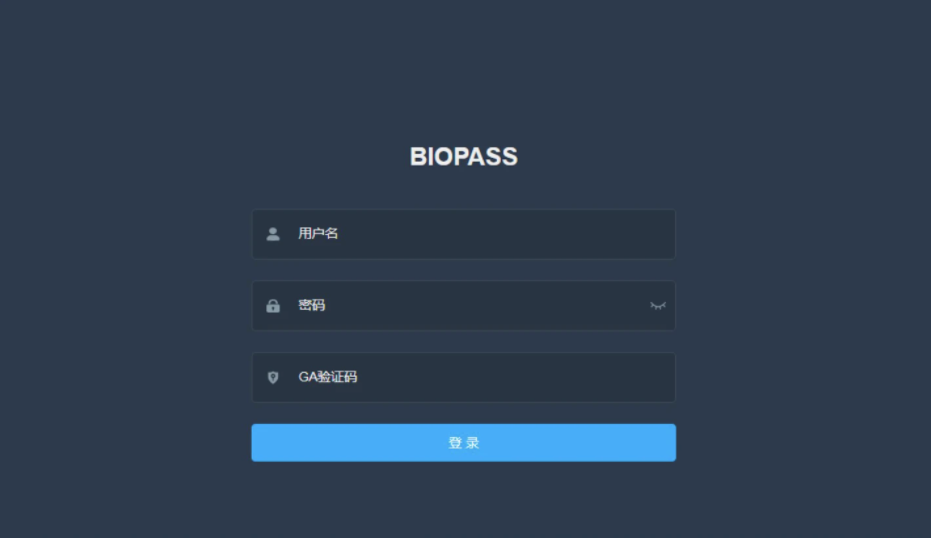The width and height of the screenshot is (931, 538).
Task: Reveal the password with the eyelash icon
Action: 657,306
